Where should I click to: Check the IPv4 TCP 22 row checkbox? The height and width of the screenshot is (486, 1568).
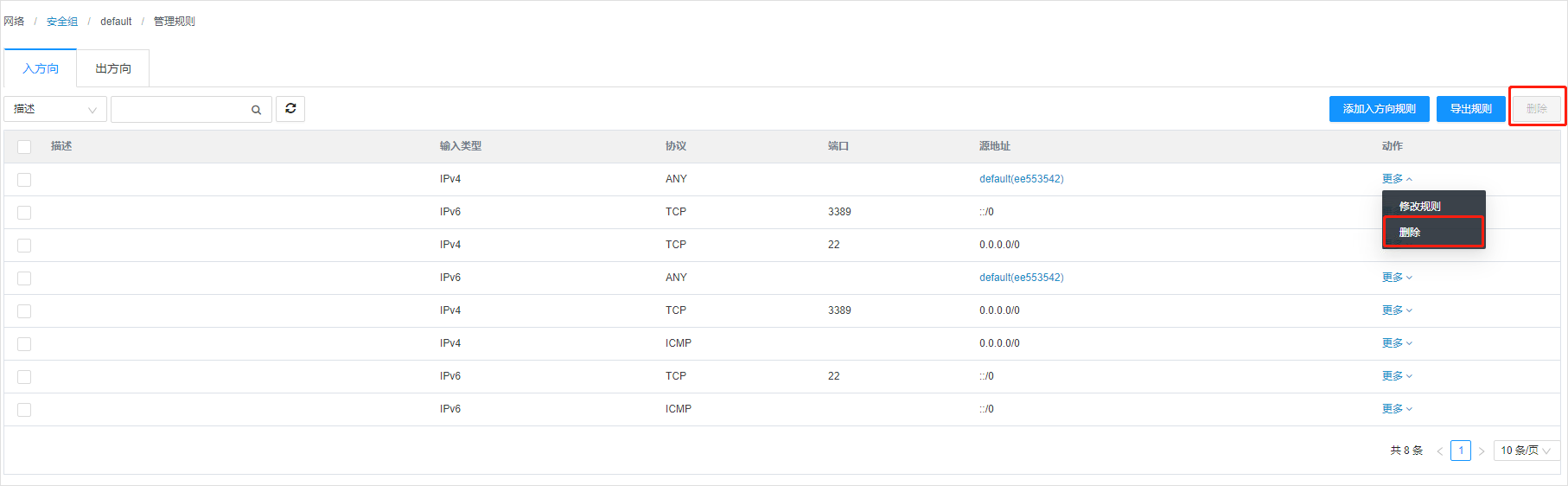pos(24,246)
